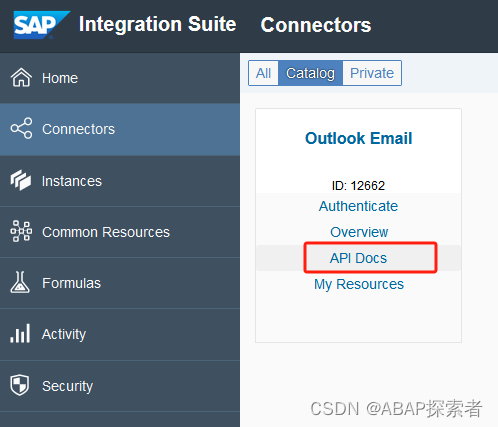Click the Security shield icon

[x=20, y=385]
